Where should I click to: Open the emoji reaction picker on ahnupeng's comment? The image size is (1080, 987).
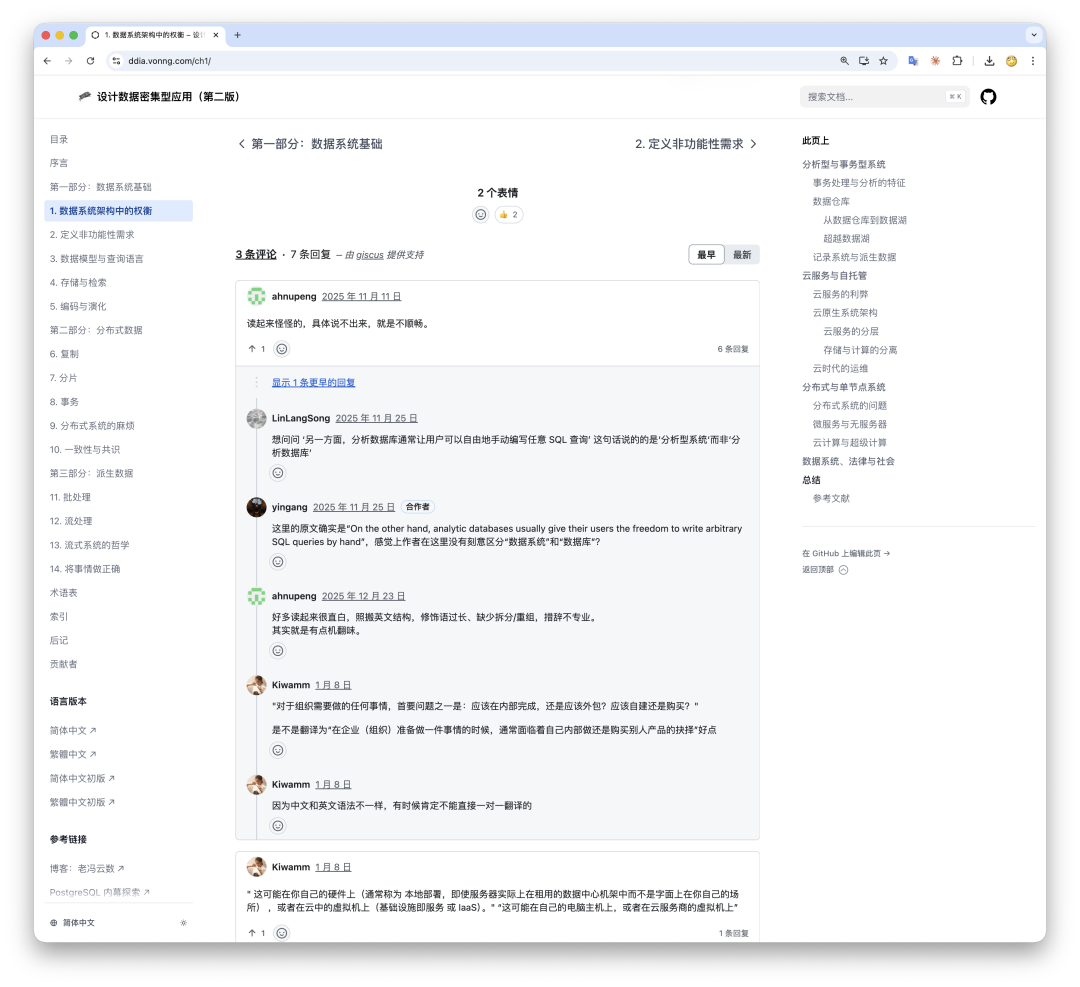(281, 348)
